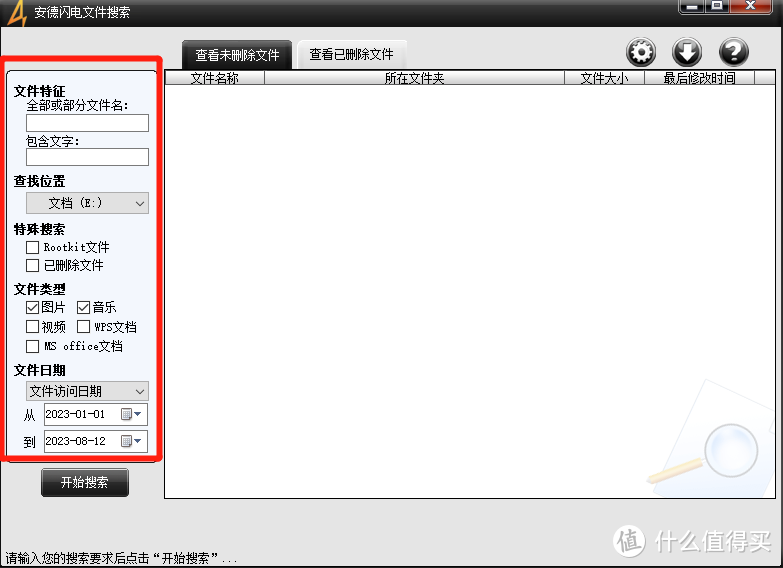Open the calendar picker for the 到 date
The image size is (783, 568).
click(x=132, y=441)
